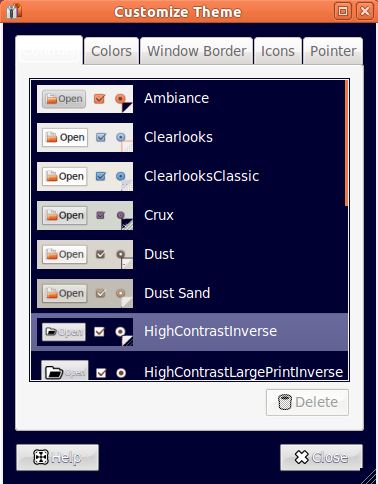Select the first tab with hidden label
This screenshot has width=378, height=484.
click(x=49, y=50)
